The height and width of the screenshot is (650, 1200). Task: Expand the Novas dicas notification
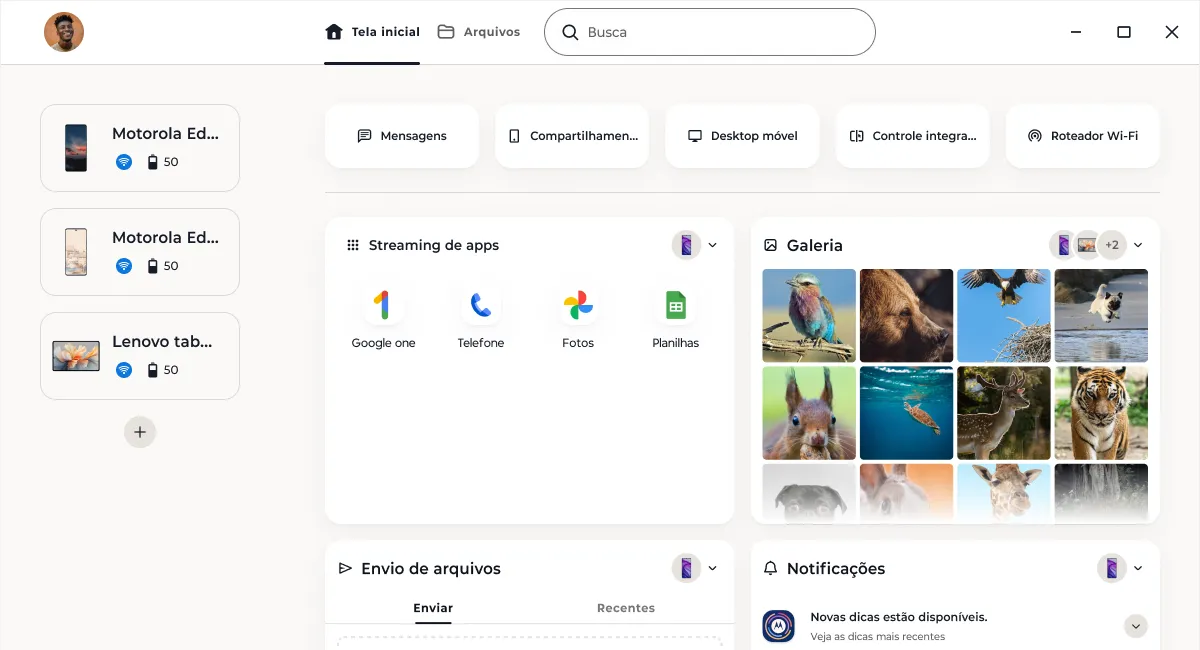(x=1135, y=626)
